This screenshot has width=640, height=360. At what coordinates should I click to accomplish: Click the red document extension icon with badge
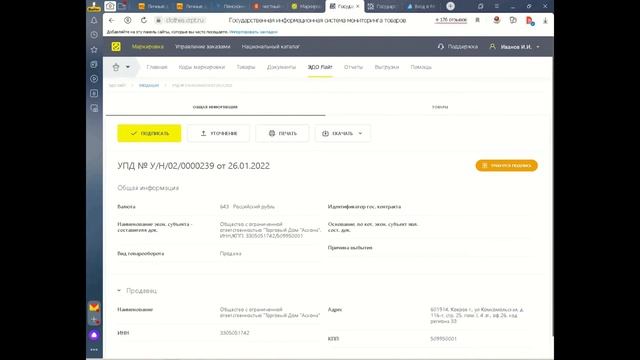pos(530,20)
